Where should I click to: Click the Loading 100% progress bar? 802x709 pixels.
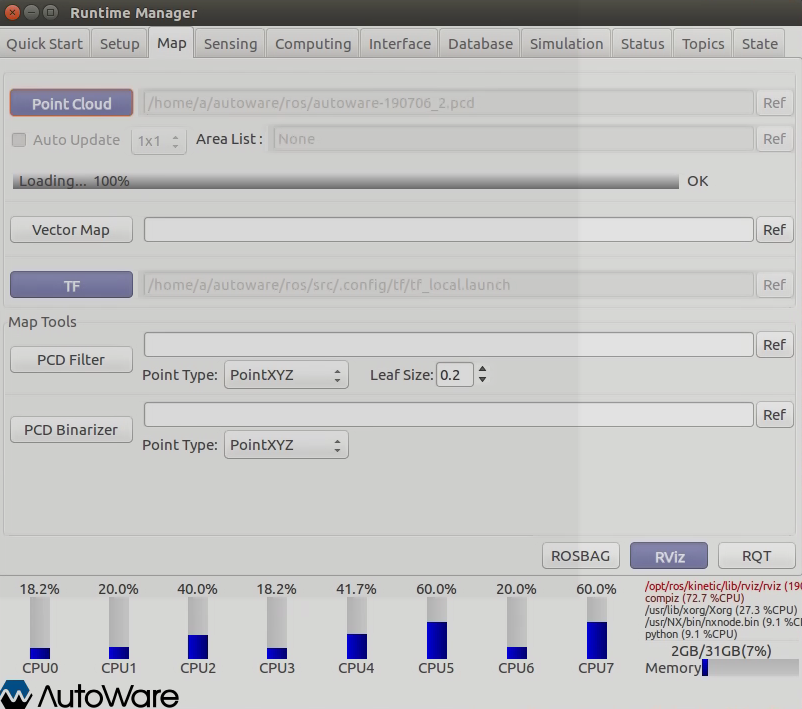point(346,181)
